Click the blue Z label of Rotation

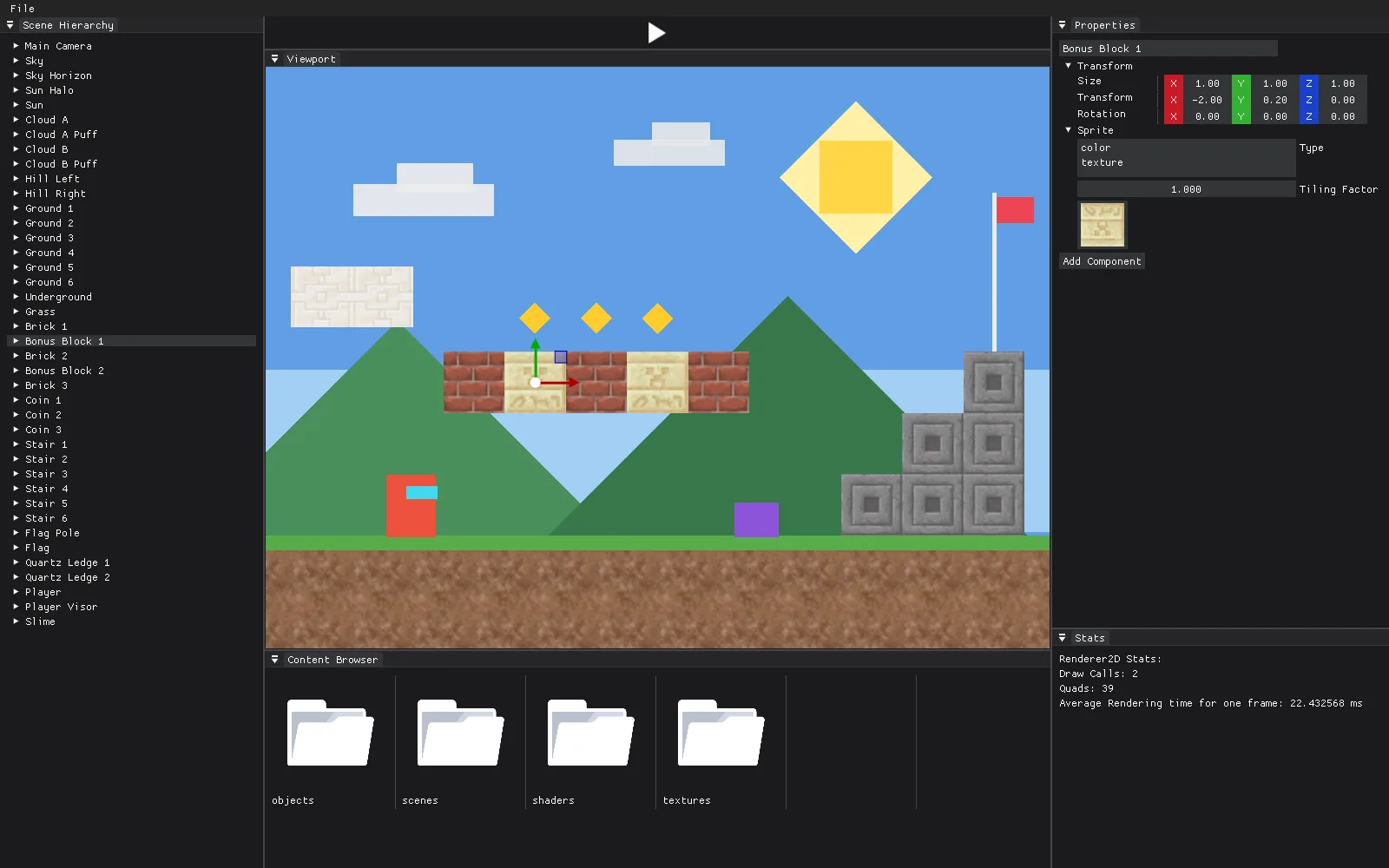1309,116
